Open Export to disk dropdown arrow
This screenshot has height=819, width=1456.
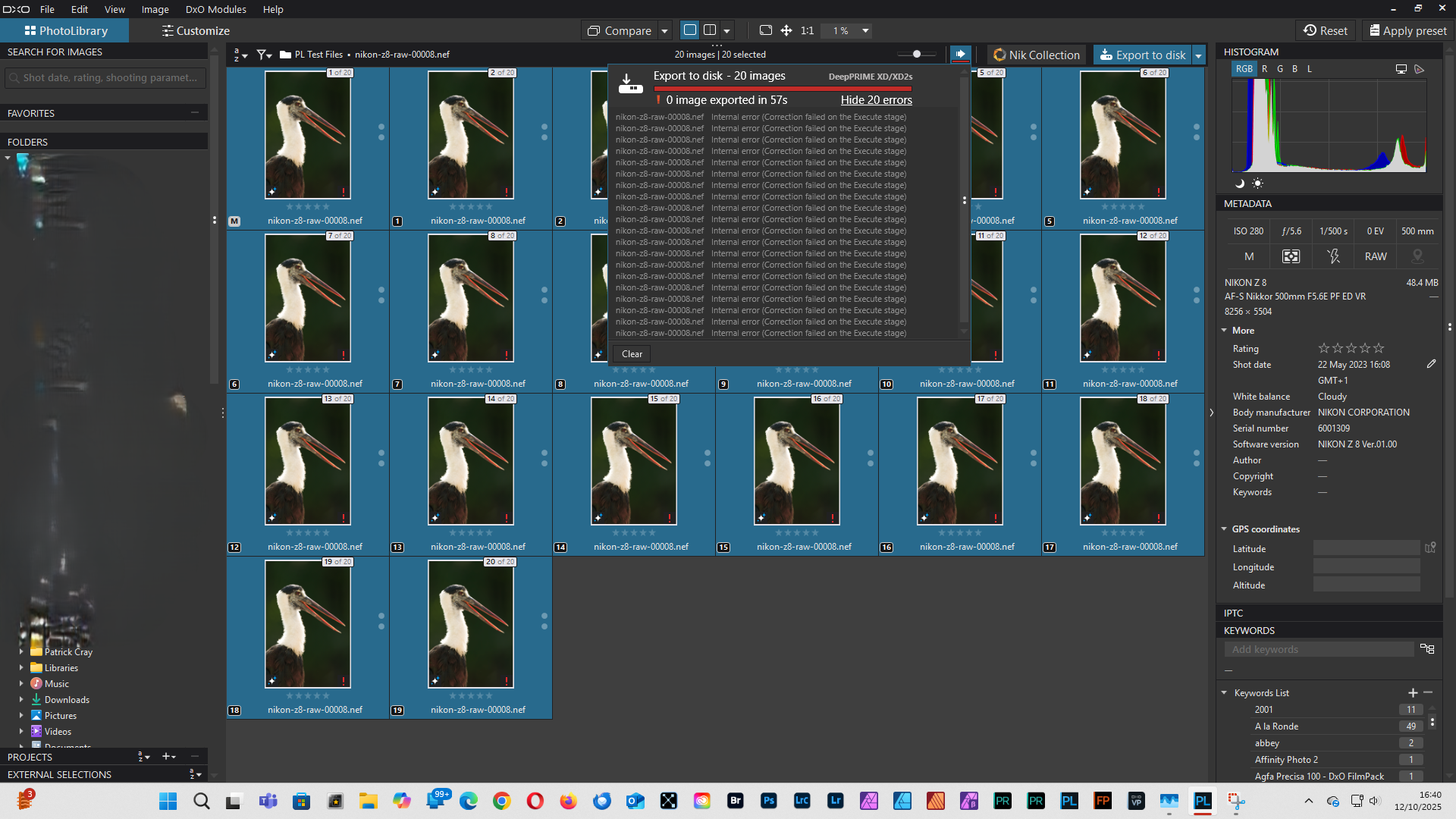pyautogui.click(x=1199, y=55)
